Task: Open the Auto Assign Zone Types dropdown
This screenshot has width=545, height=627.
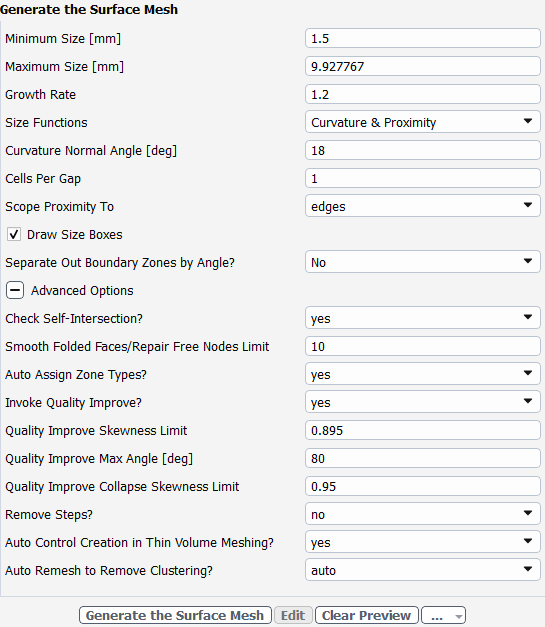Action: click(423, 374)
